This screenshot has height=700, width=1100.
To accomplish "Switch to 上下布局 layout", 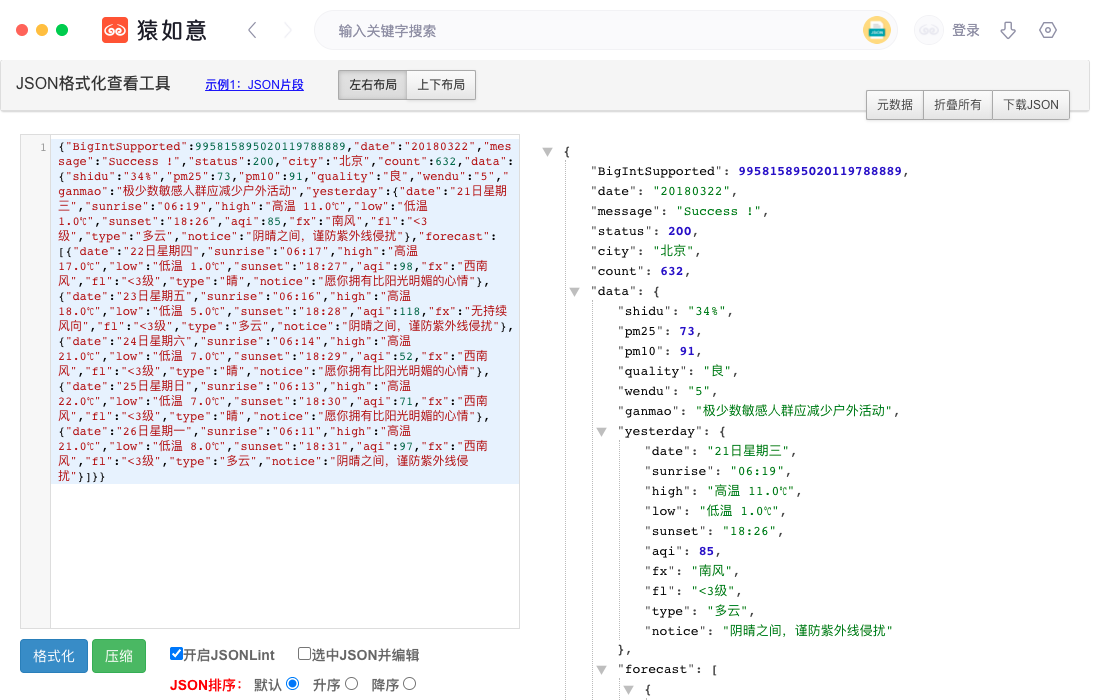I will (x=441, y=85).
